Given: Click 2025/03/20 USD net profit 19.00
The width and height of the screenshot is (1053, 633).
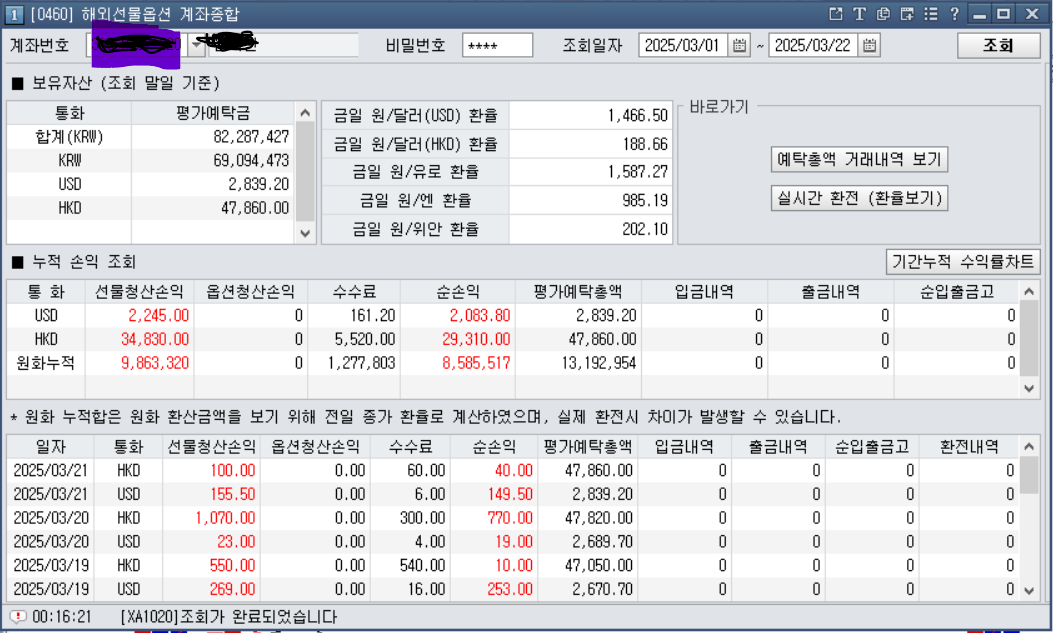Looking at the screenshot, I should coord(514,542).
